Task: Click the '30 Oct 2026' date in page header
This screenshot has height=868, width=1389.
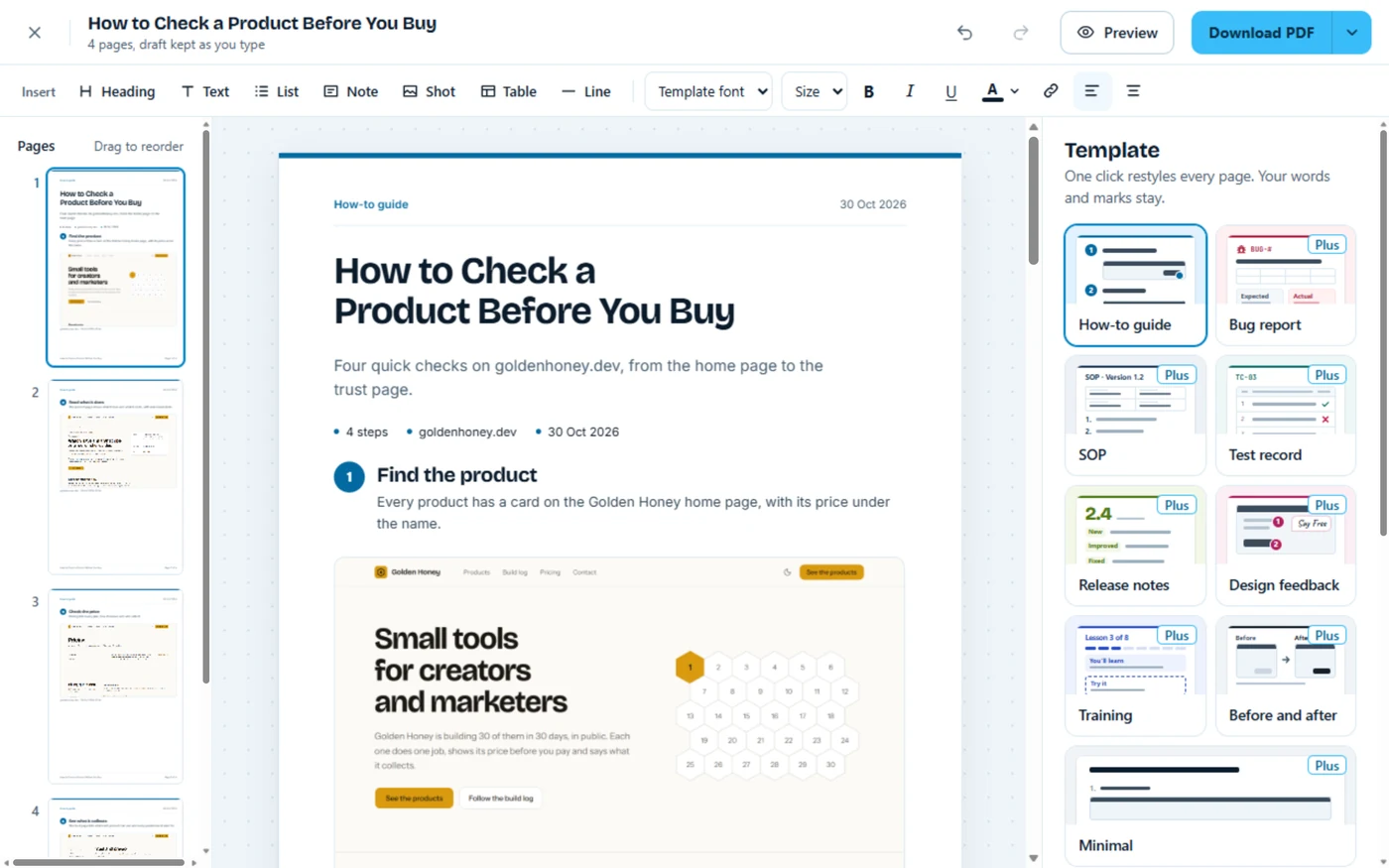Action: pos(873,204)
